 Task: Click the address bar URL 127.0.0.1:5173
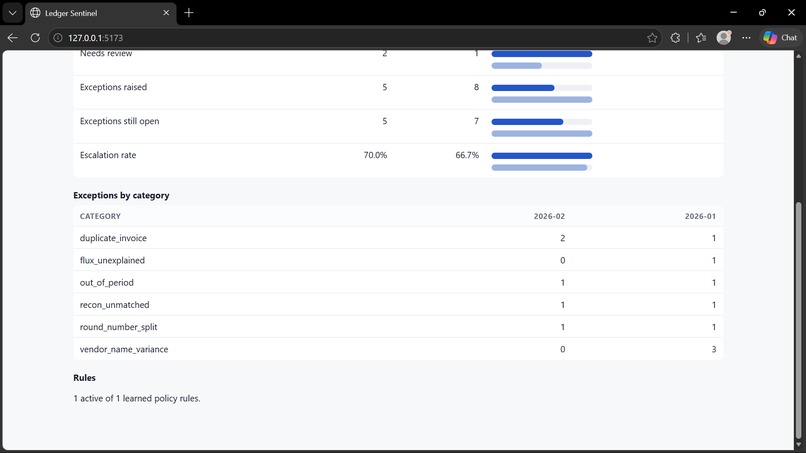click(96, 38)
